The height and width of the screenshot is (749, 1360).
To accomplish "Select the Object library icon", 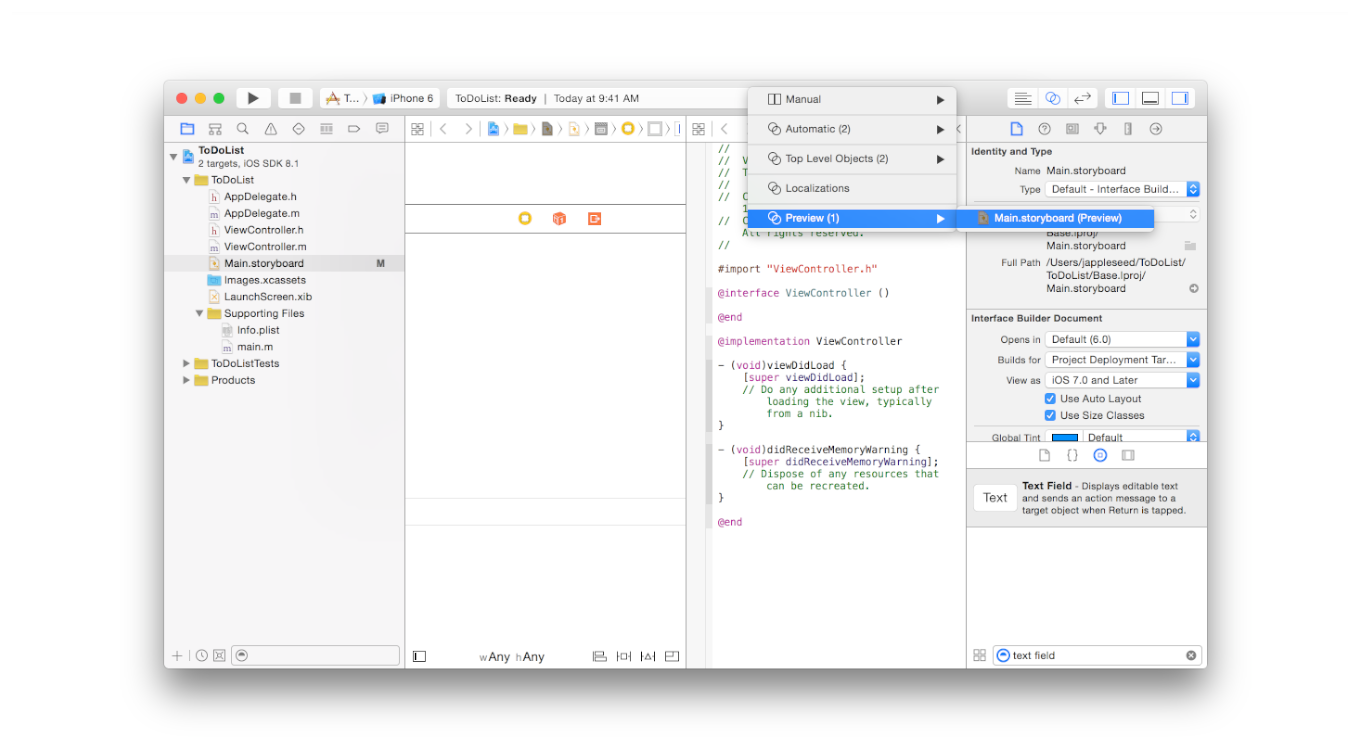I will coord(1100,455).
